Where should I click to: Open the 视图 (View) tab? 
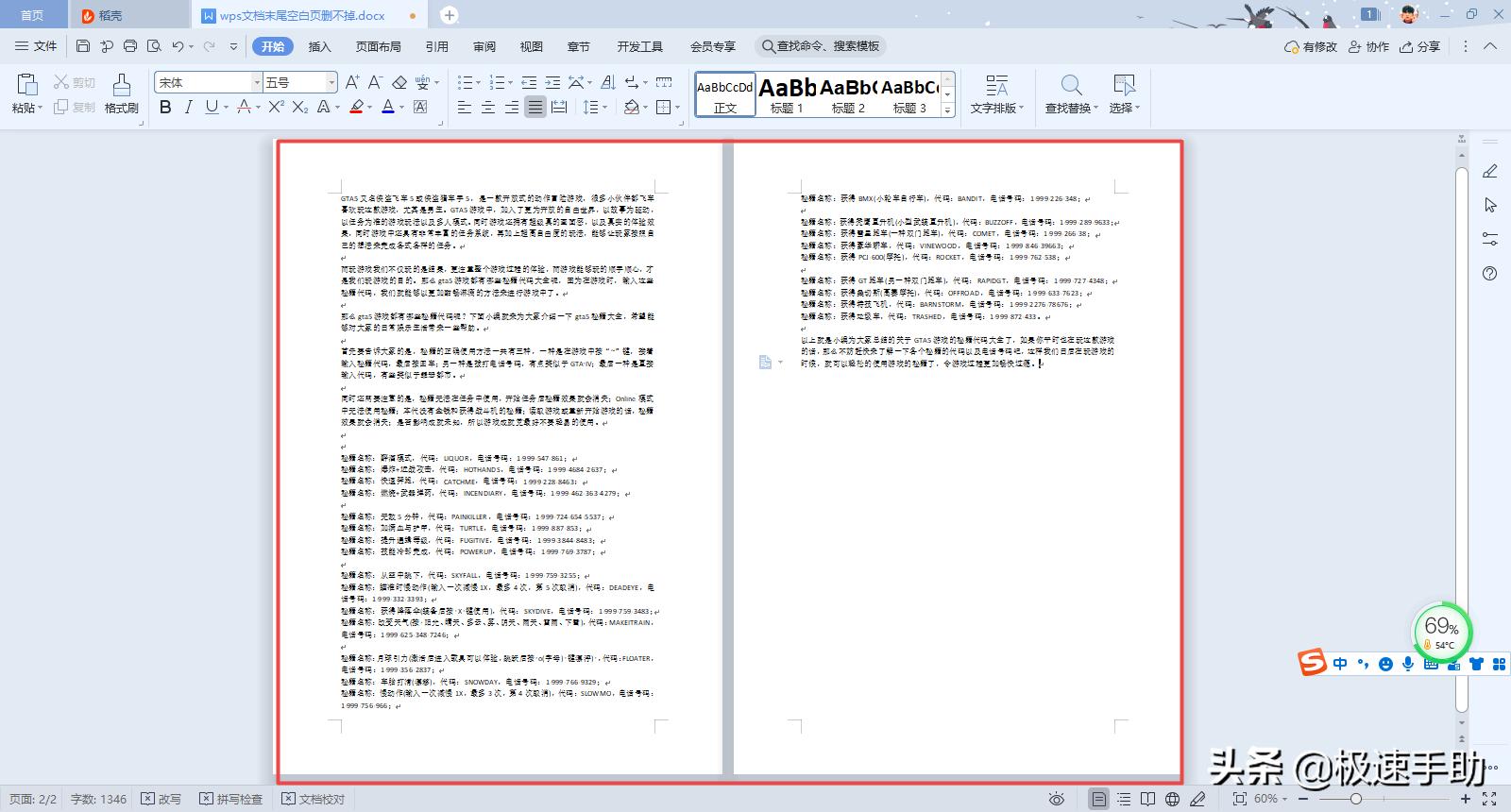pyautogui.click(x=532, y=46)
